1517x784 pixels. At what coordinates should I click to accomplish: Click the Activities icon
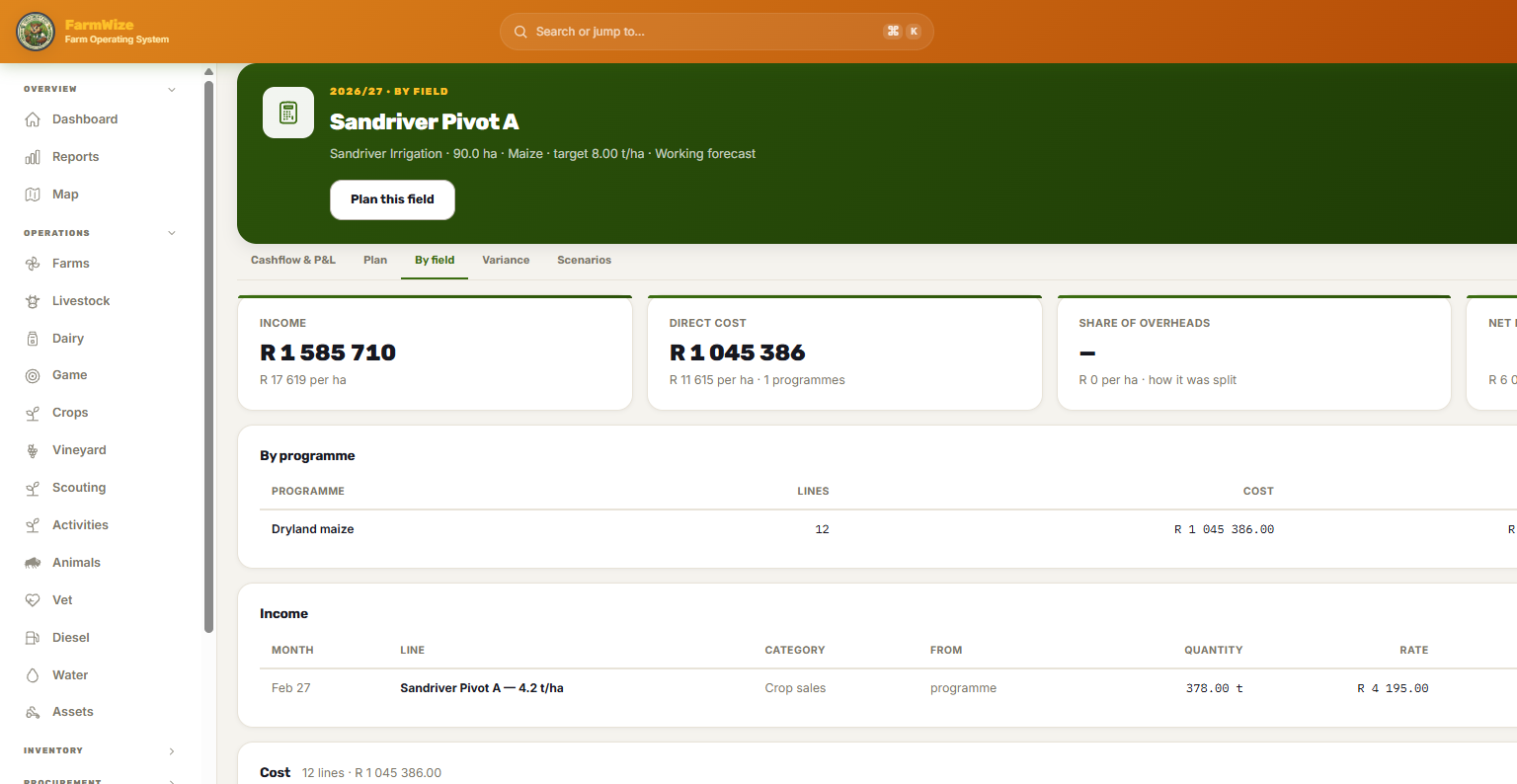[x=33, y=525]
